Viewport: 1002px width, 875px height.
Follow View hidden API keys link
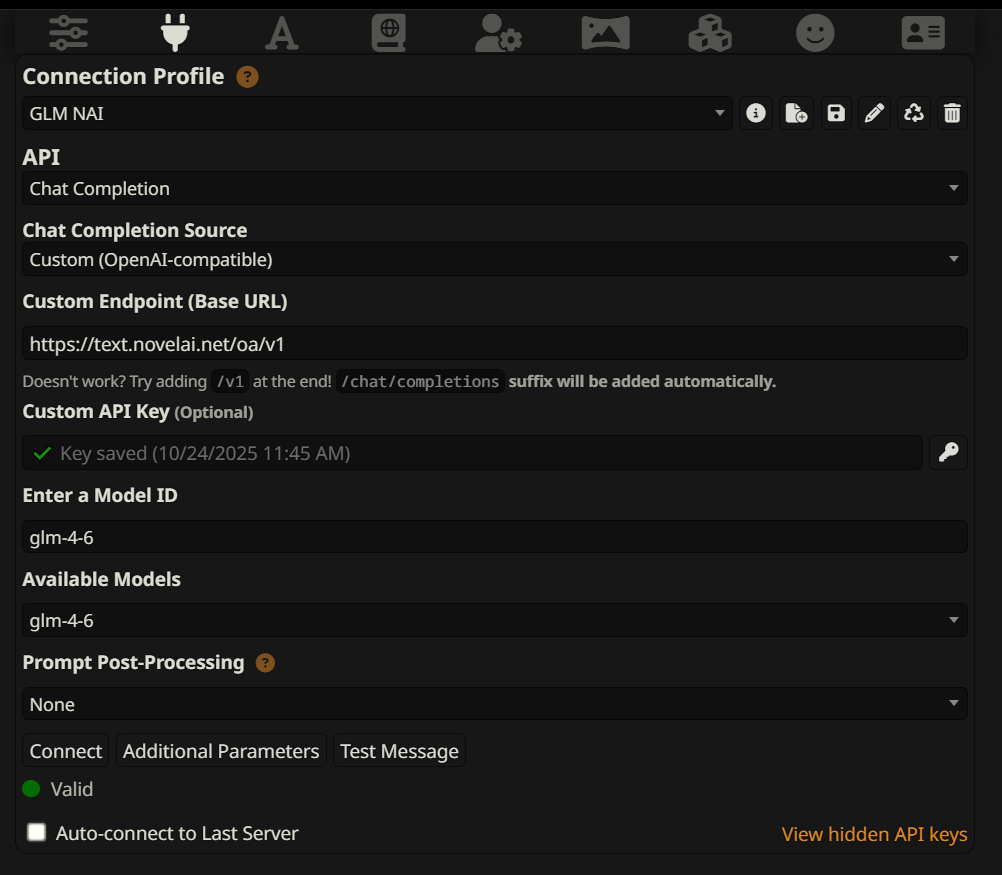coord(874,834)
